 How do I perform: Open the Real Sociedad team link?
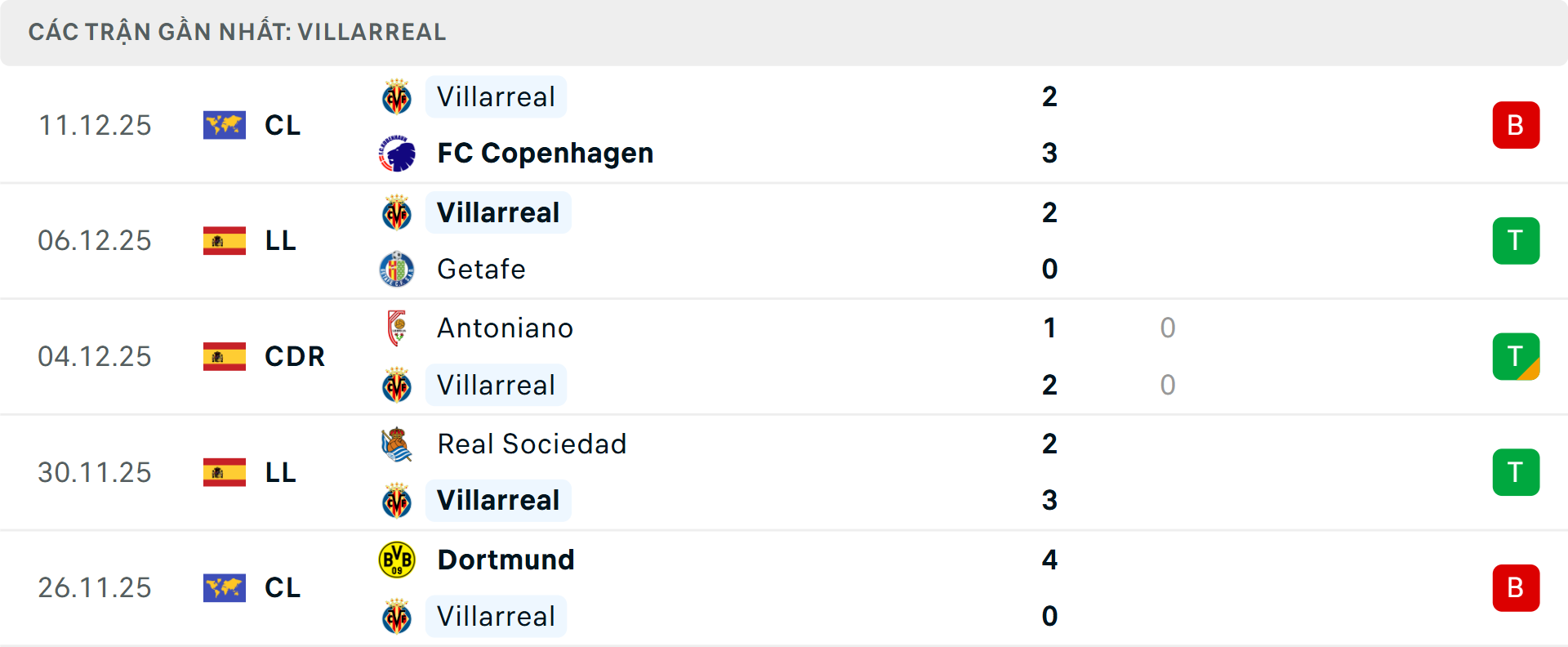pos(532,444)
